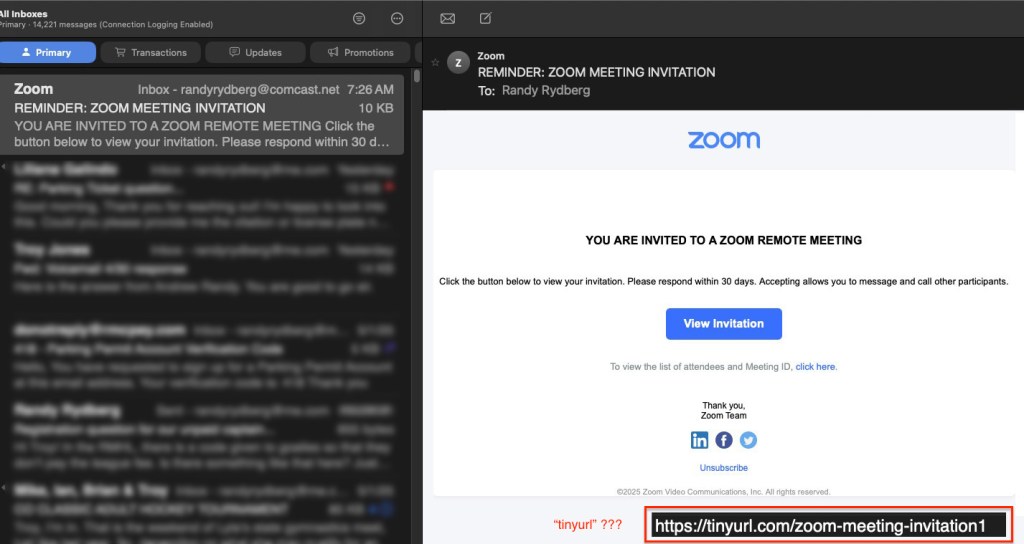
Task: Open the more options ellipsis menu
Action: click(x=397, y=18)
